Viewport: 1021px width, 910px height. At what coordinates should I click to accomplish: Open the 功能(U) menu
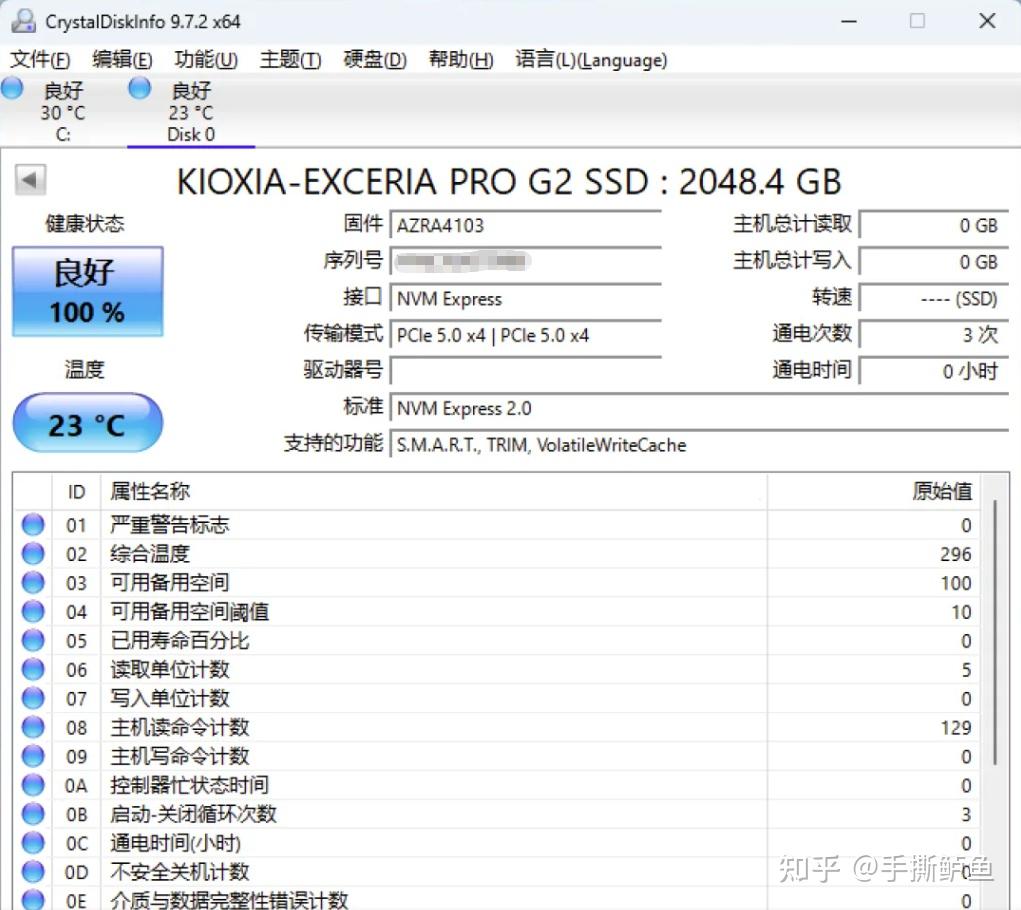coord(206,60)
